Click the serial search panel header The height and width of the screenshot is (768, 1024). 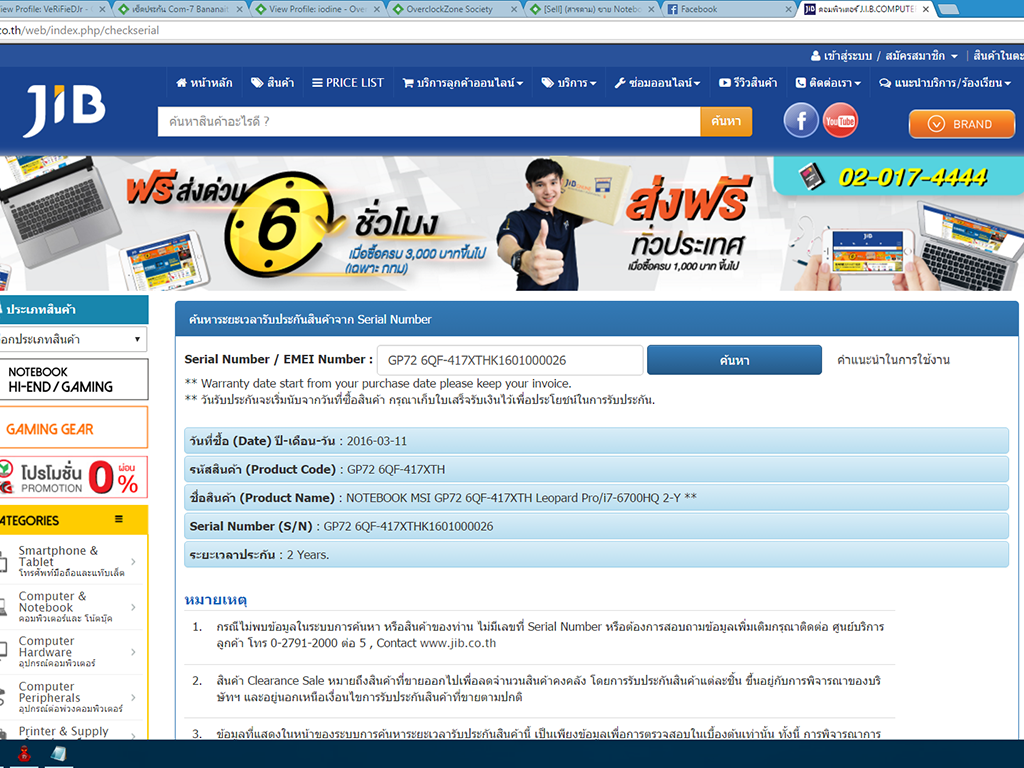596,319
